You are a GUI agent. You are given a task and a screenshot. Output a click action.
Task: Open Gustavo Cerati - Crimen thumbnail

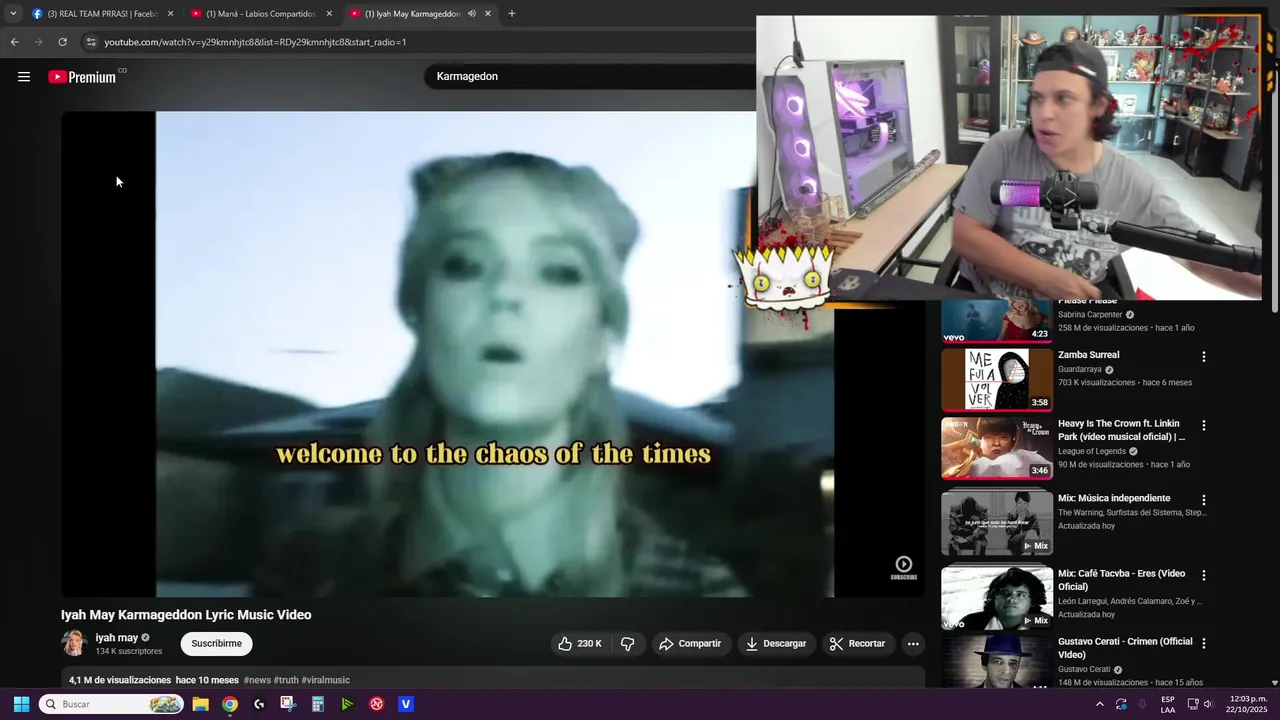(x=997, y=662)
